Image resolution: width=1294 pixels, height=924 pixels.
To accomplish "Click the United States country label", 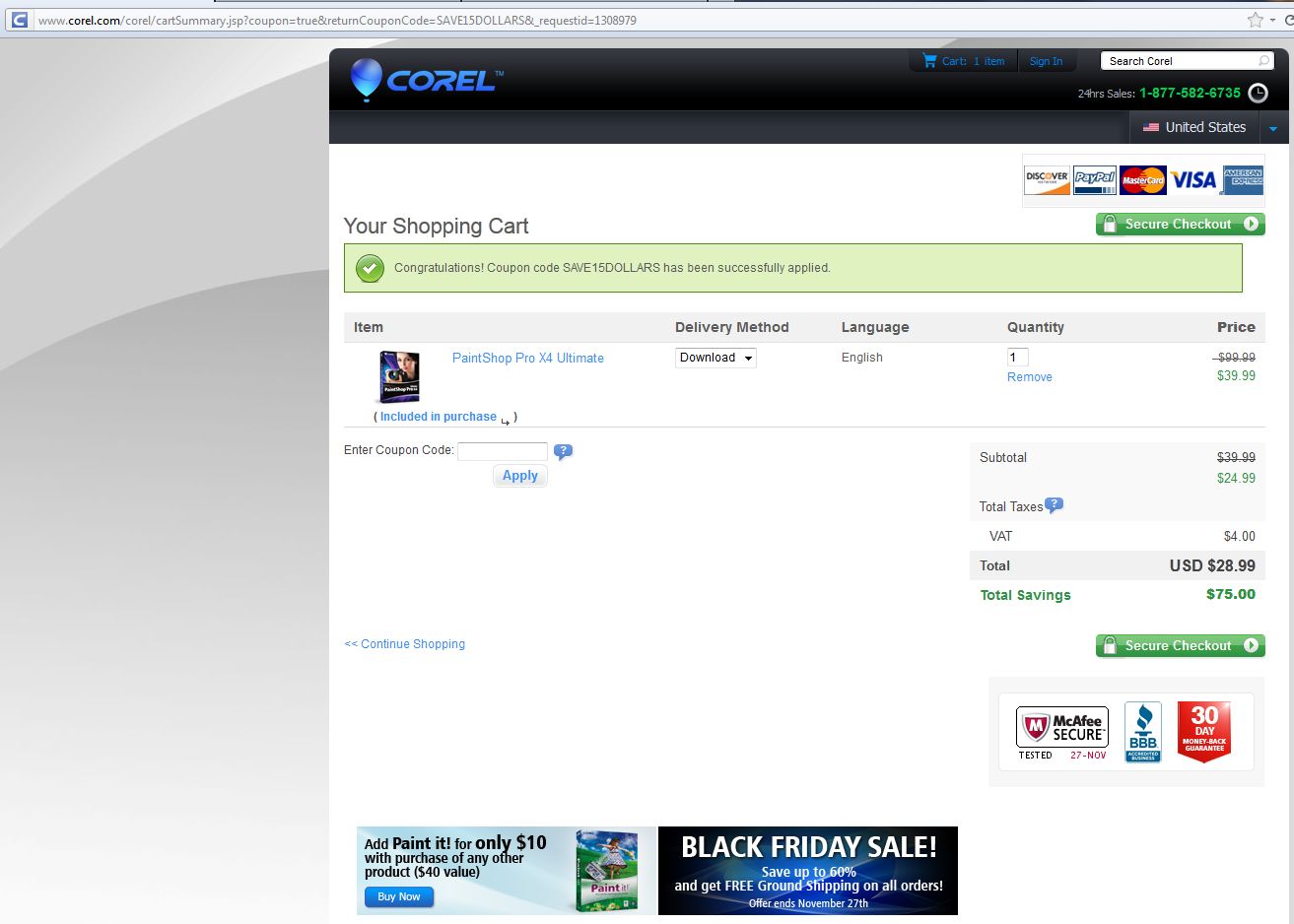I will pos(1205,127).
